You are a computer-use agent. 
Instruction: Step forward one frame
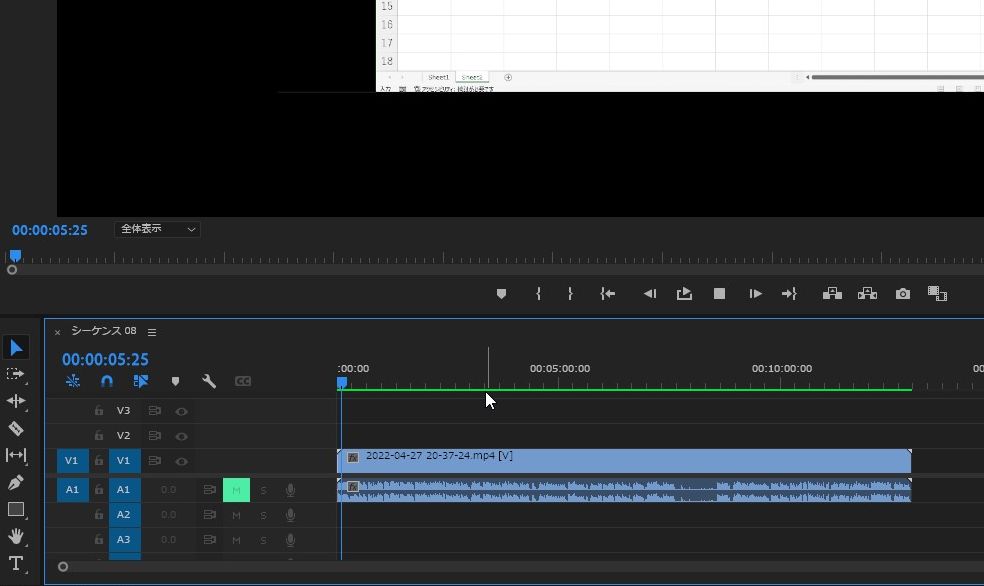755,294
